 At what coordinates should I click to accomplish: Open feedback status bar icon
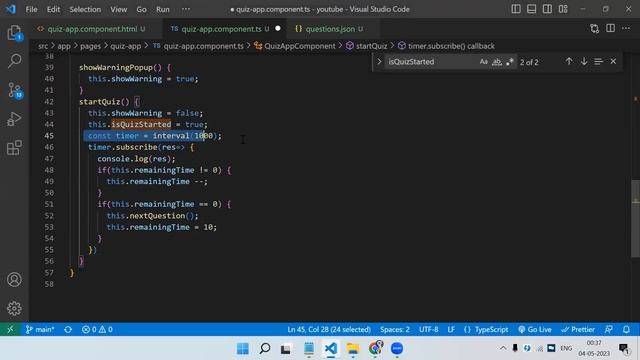pos(609,329)
